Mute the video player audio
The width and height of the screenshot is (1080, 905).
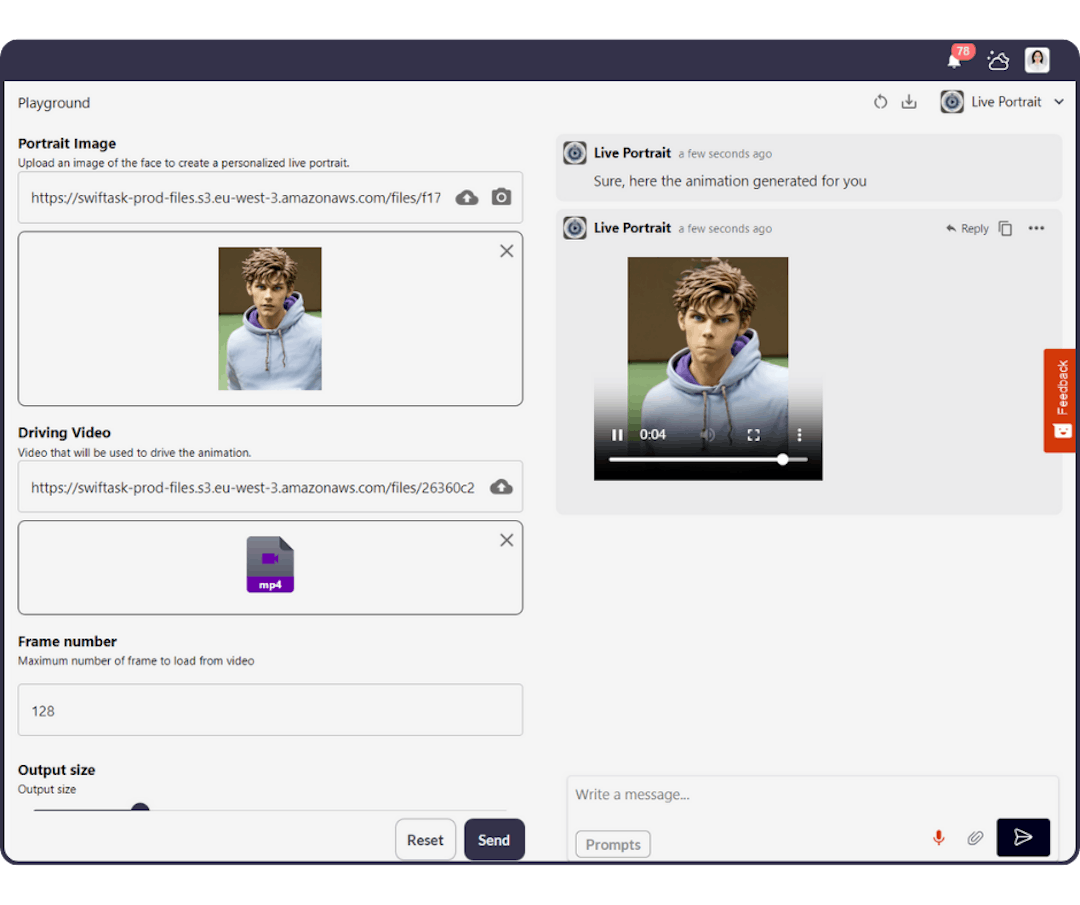[x=709, y=435]
